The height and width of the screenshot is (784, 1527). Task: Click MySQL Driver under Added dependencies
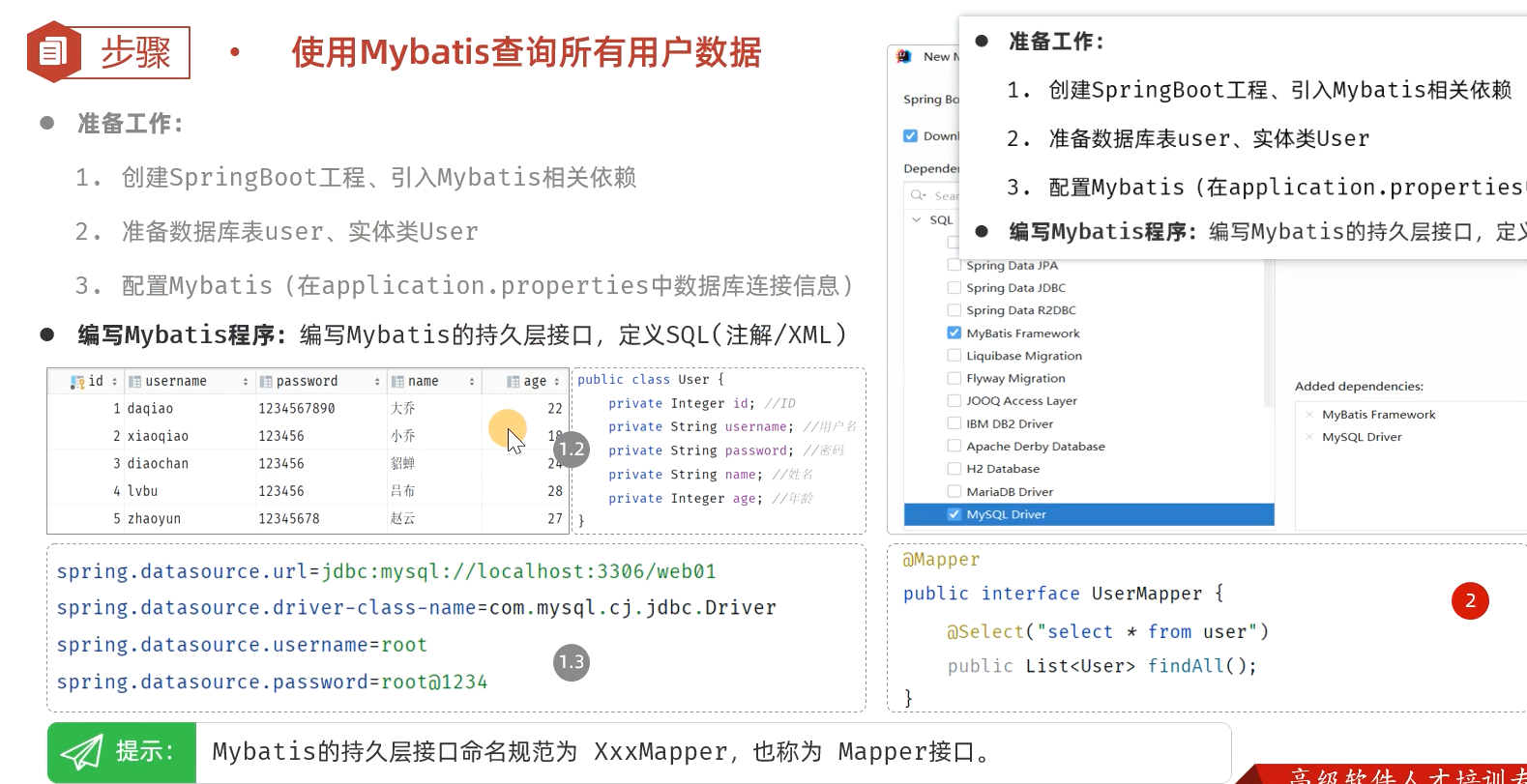click(x=1362, y=437)
